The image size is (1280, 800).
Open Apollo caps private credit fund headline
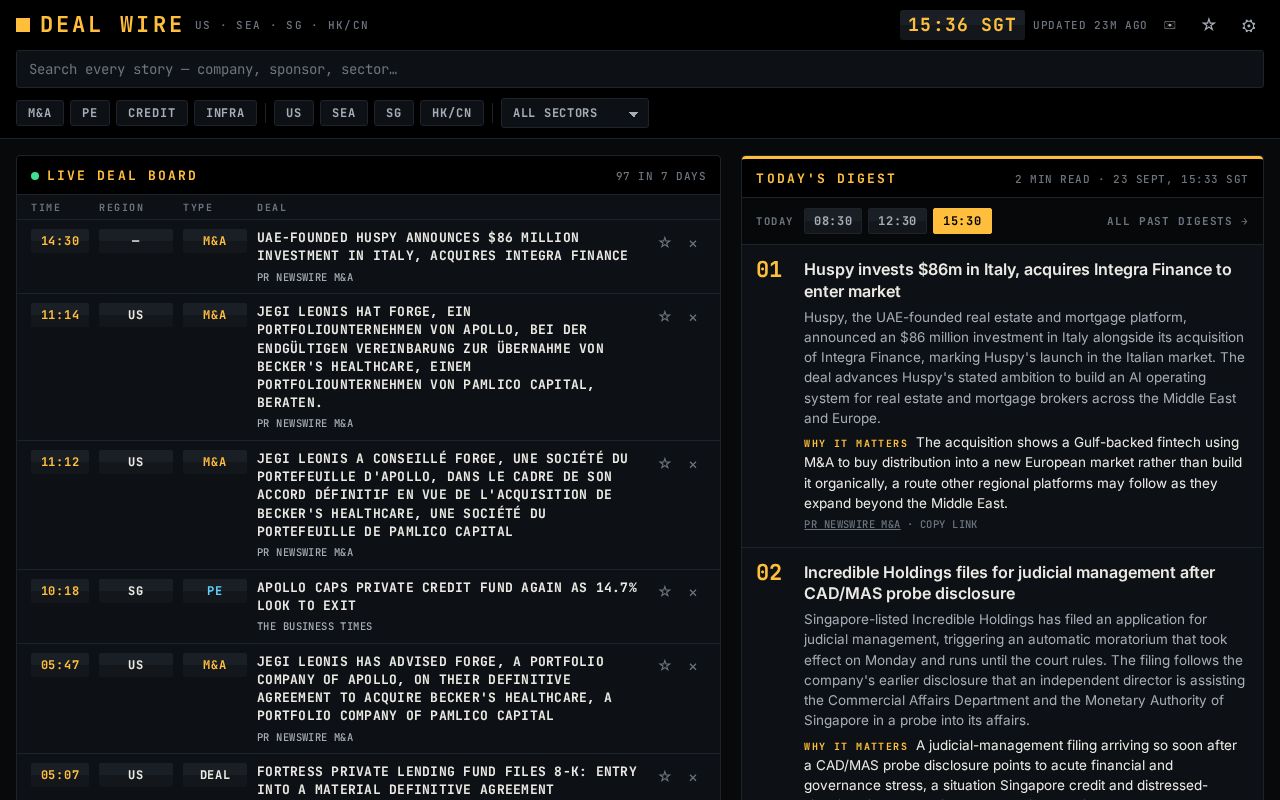(x=447, y=596)
